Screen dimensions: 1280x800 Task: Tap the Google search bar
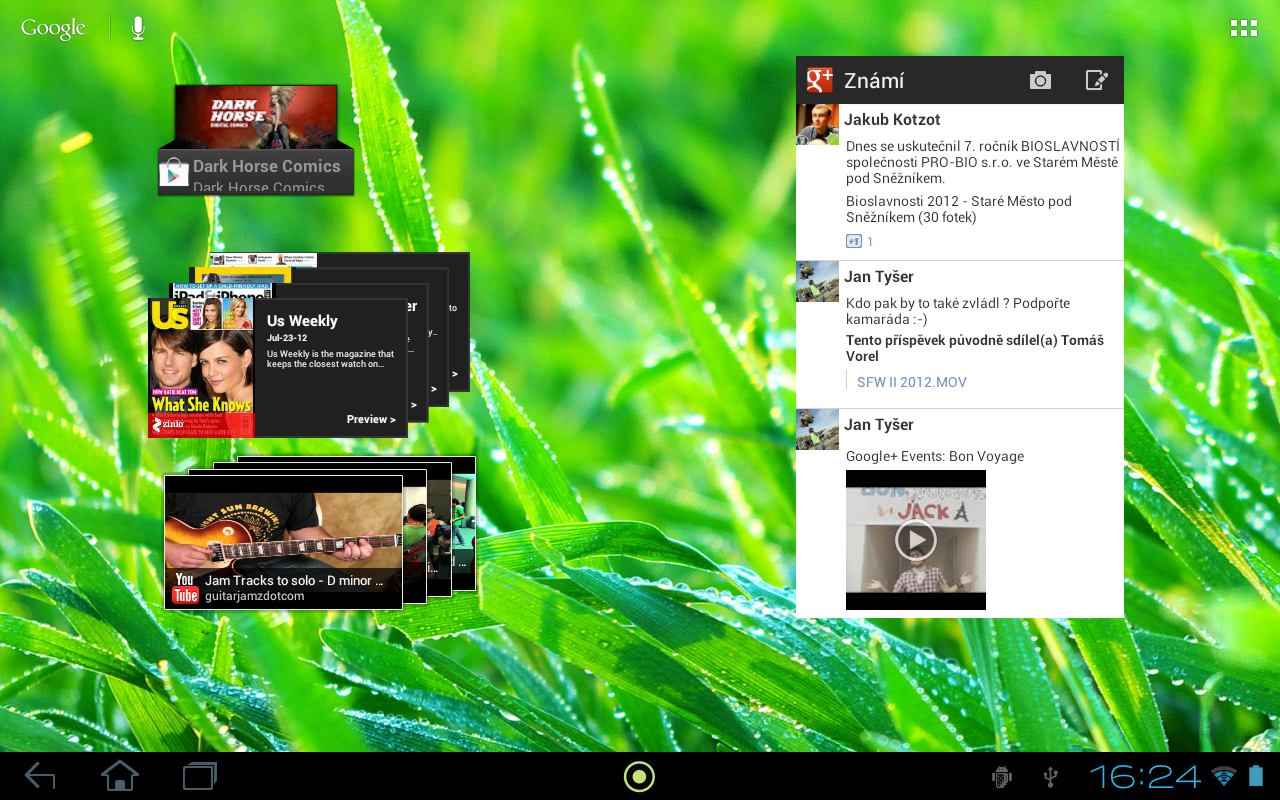(x=52, y=27)
